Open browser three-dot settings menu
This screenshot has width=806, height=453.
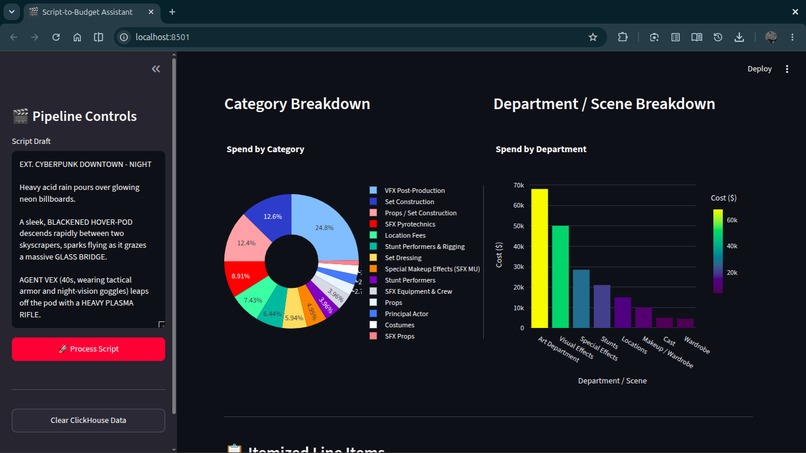(792, 37)
